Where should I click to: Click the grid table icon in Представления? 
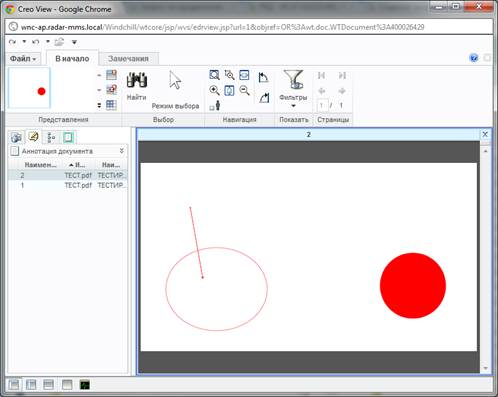point(111,105)
